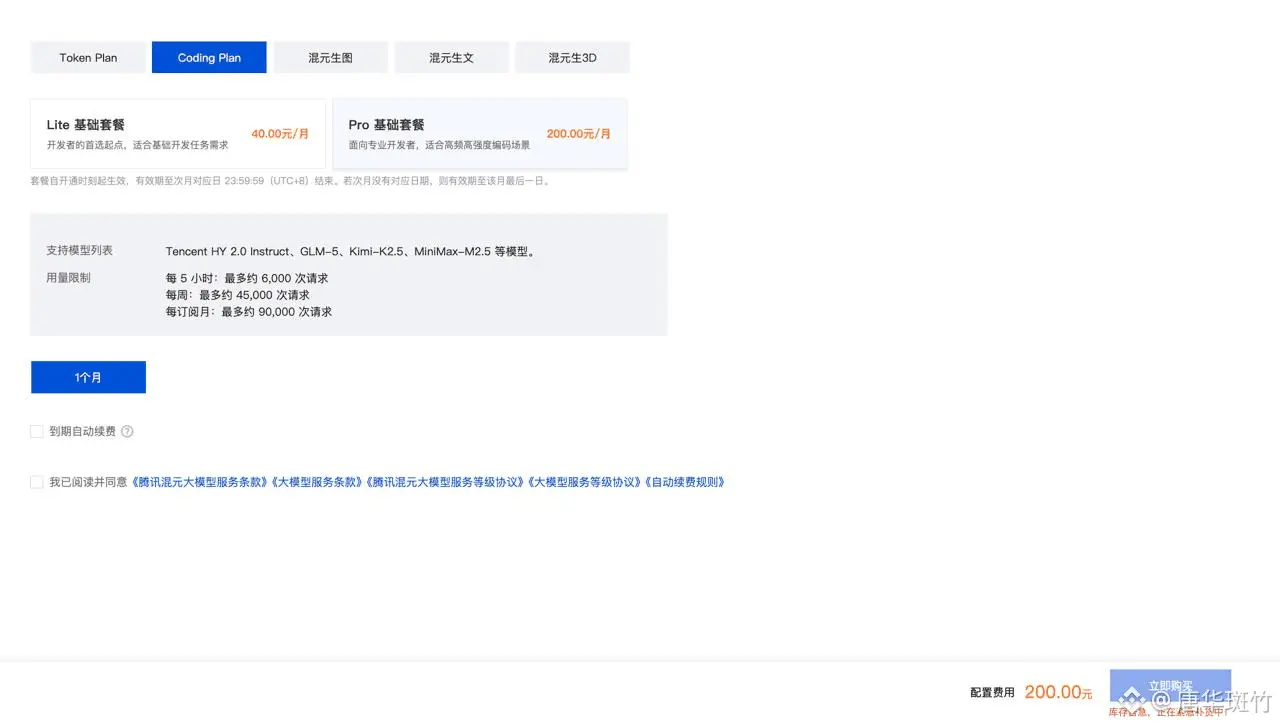1280x727 pixels.
Task: Click the 配置费用 label in the footer
Action: 992,692
